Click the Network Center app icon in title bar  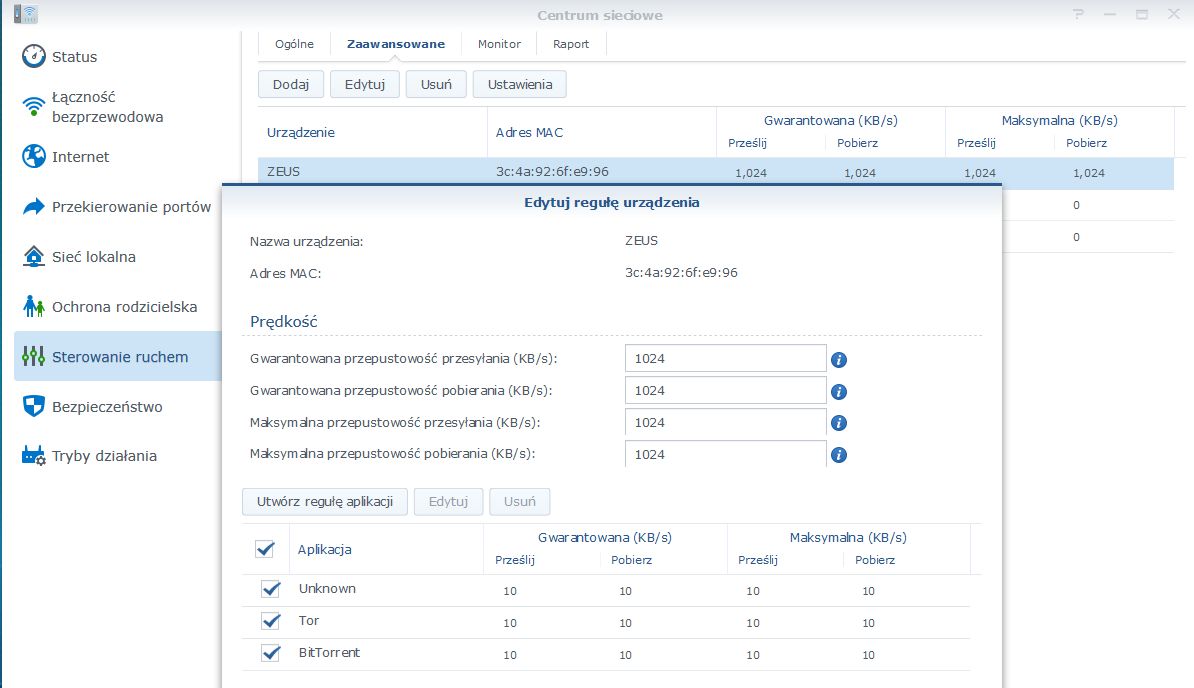tap(26, 14)
